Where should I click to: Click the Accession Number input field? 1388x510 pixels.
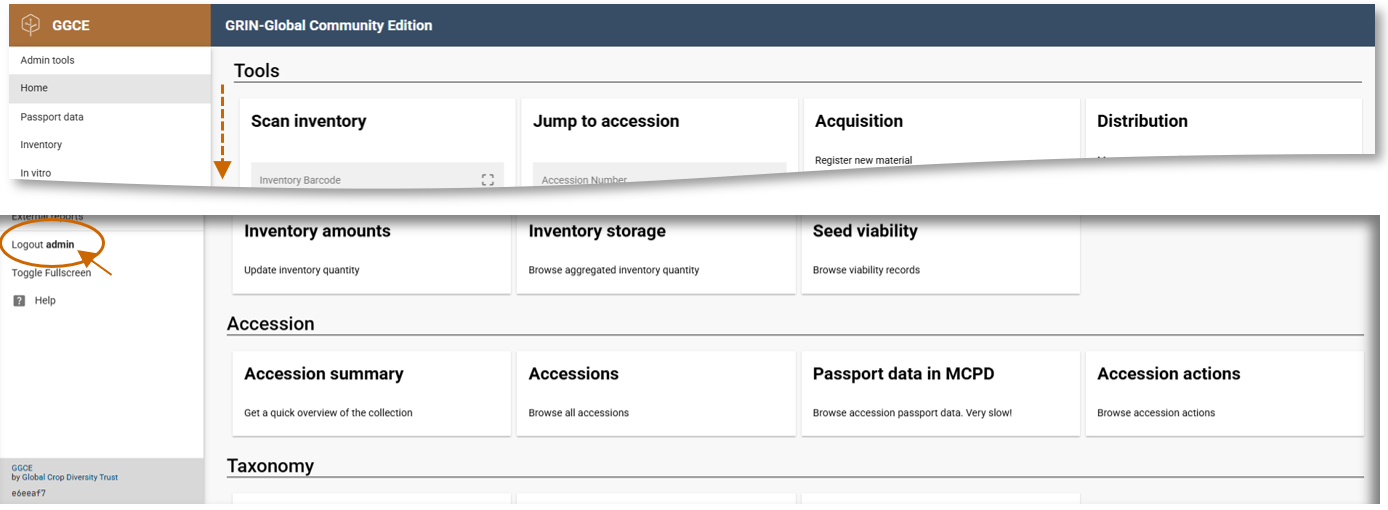pyautogui.click(x=640, y=179)
